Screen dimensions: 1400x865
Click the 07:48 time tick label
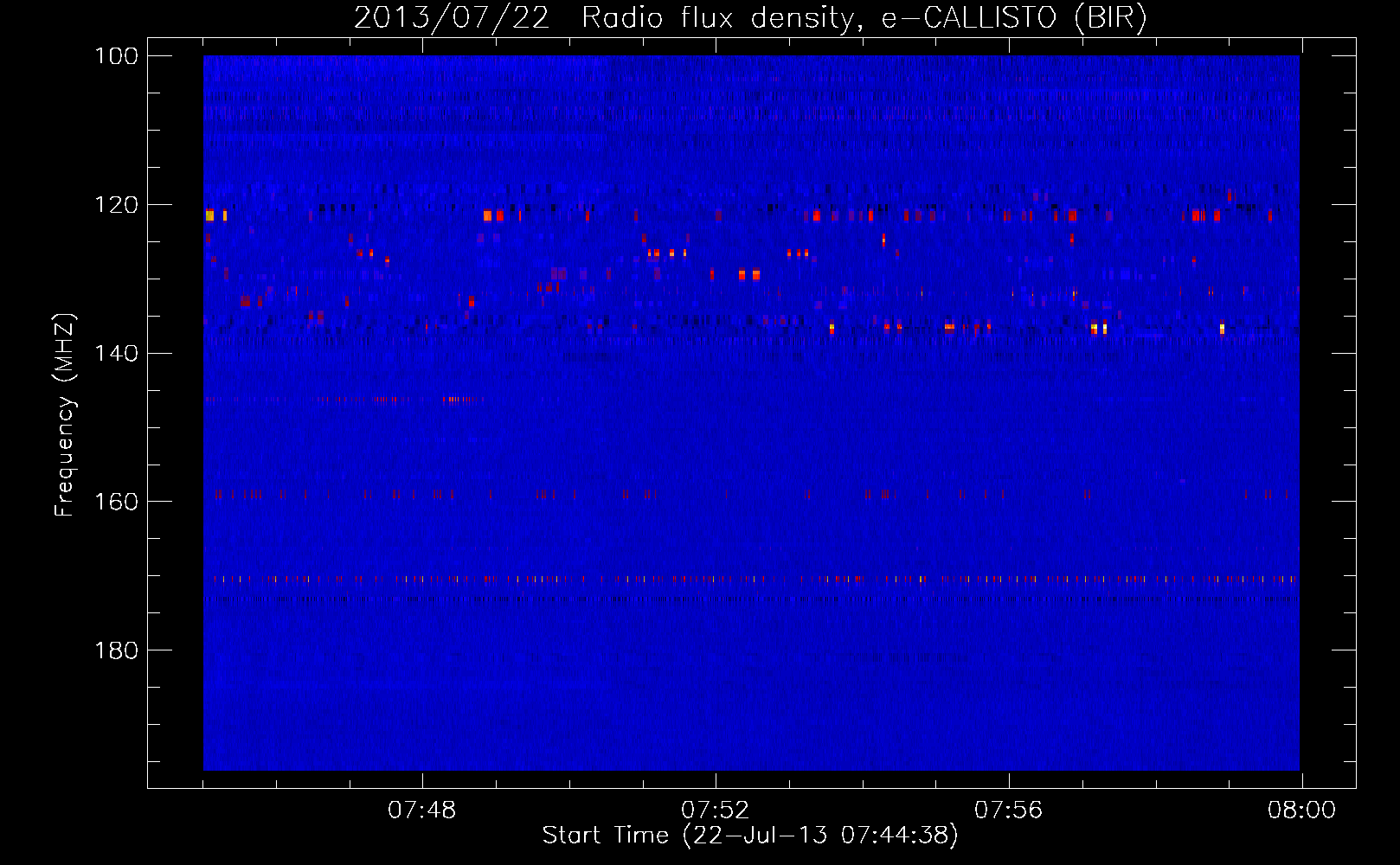(422, 811)
